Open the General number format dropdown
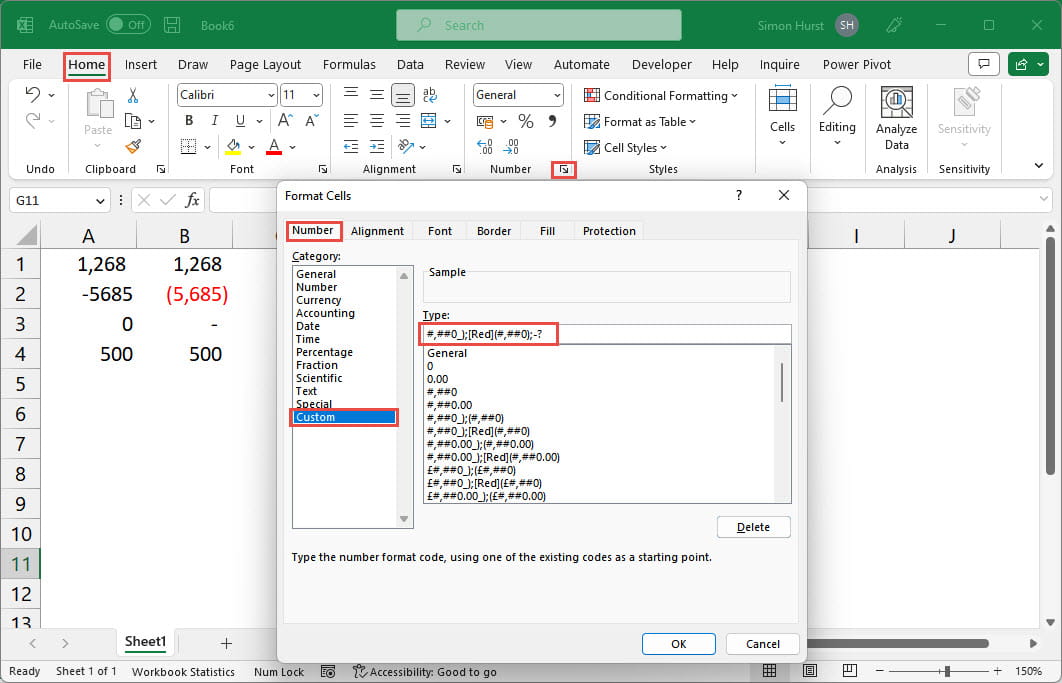This screenshot has height=683, width=1062. pyautogui.click(x=556, y=95)
